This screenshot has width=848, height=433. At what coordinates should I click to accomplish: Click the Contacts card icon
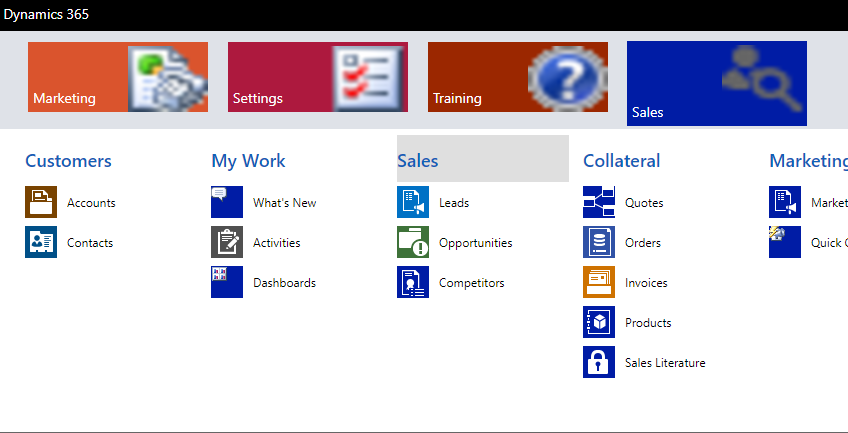(x=41, y=242)
